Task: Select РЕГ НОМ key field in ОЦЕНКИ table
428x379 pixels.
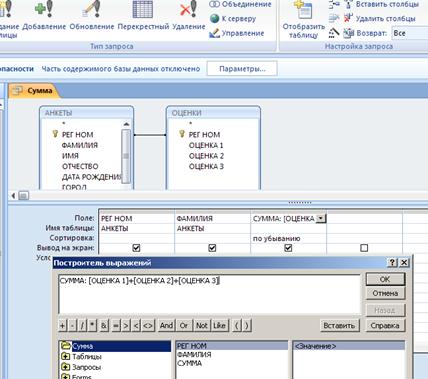Action: (204, 135)
